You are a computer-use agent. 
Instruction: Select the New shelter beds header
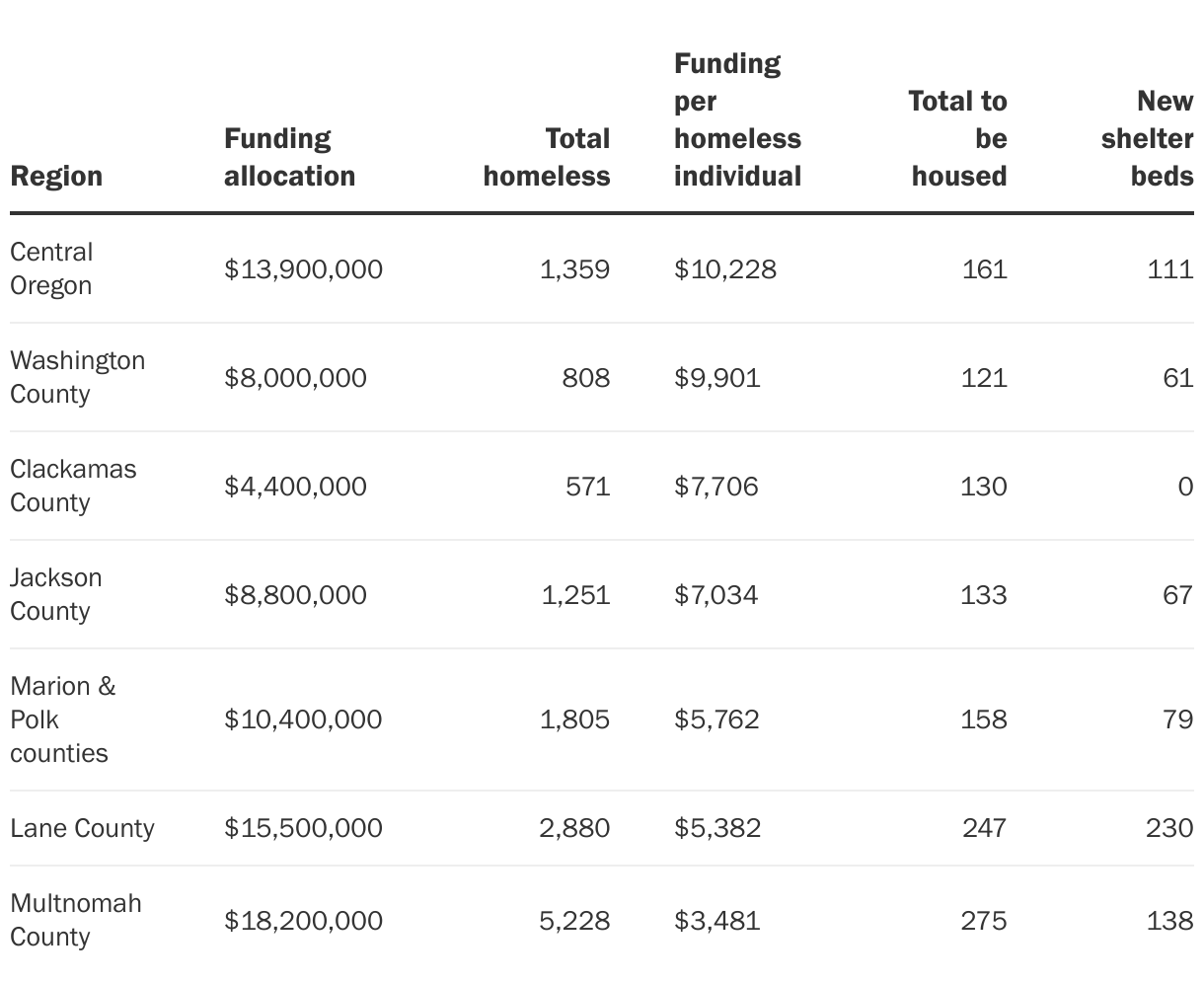click(x=1147, y=138)
